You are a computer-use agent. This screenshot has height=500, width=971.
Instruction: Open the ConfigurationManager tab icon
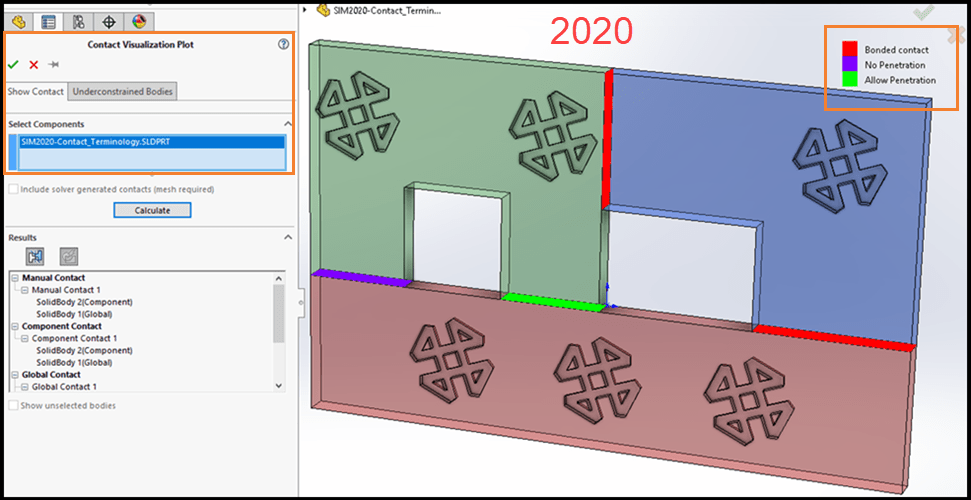click(78, 22)
